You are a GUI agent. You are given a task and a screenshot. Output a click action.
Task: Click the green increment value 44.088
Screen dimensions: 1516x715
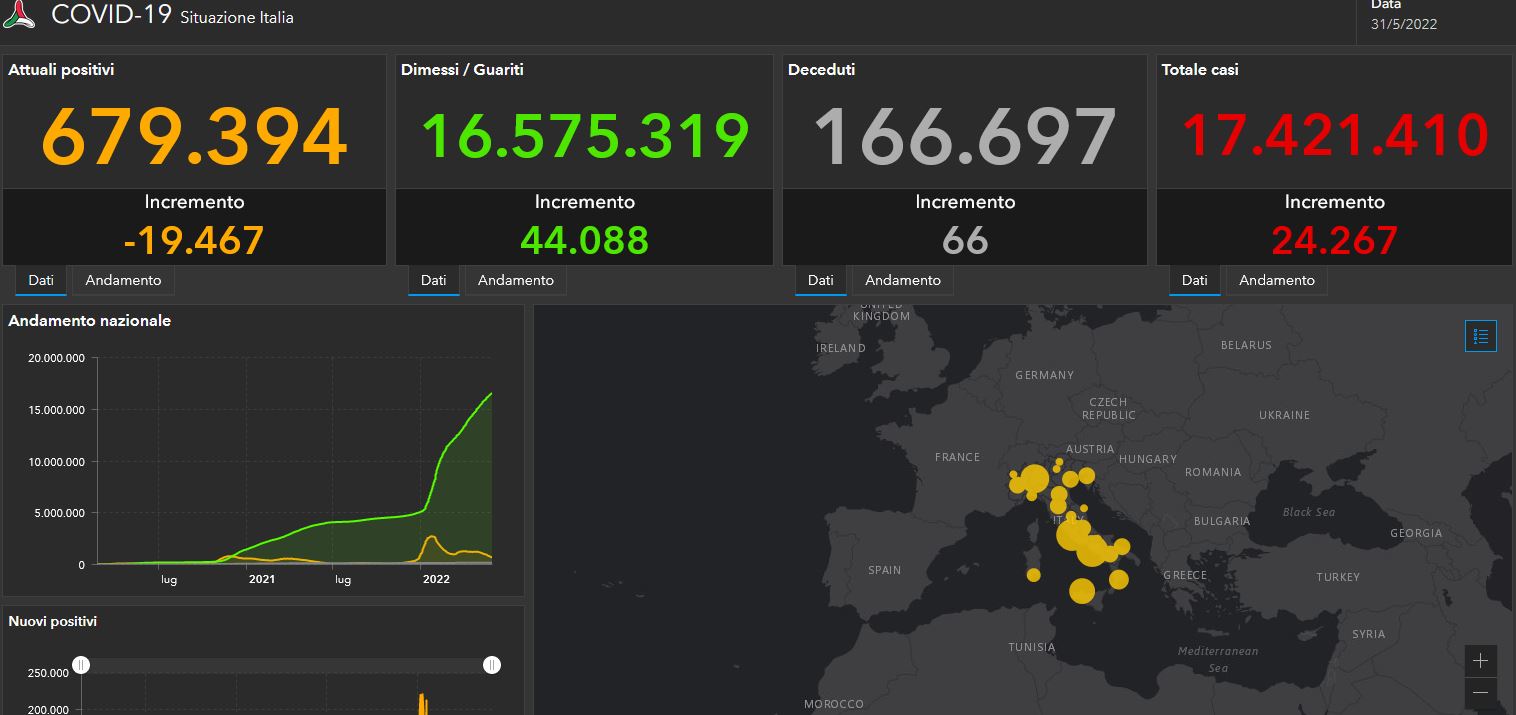[585, 240]
